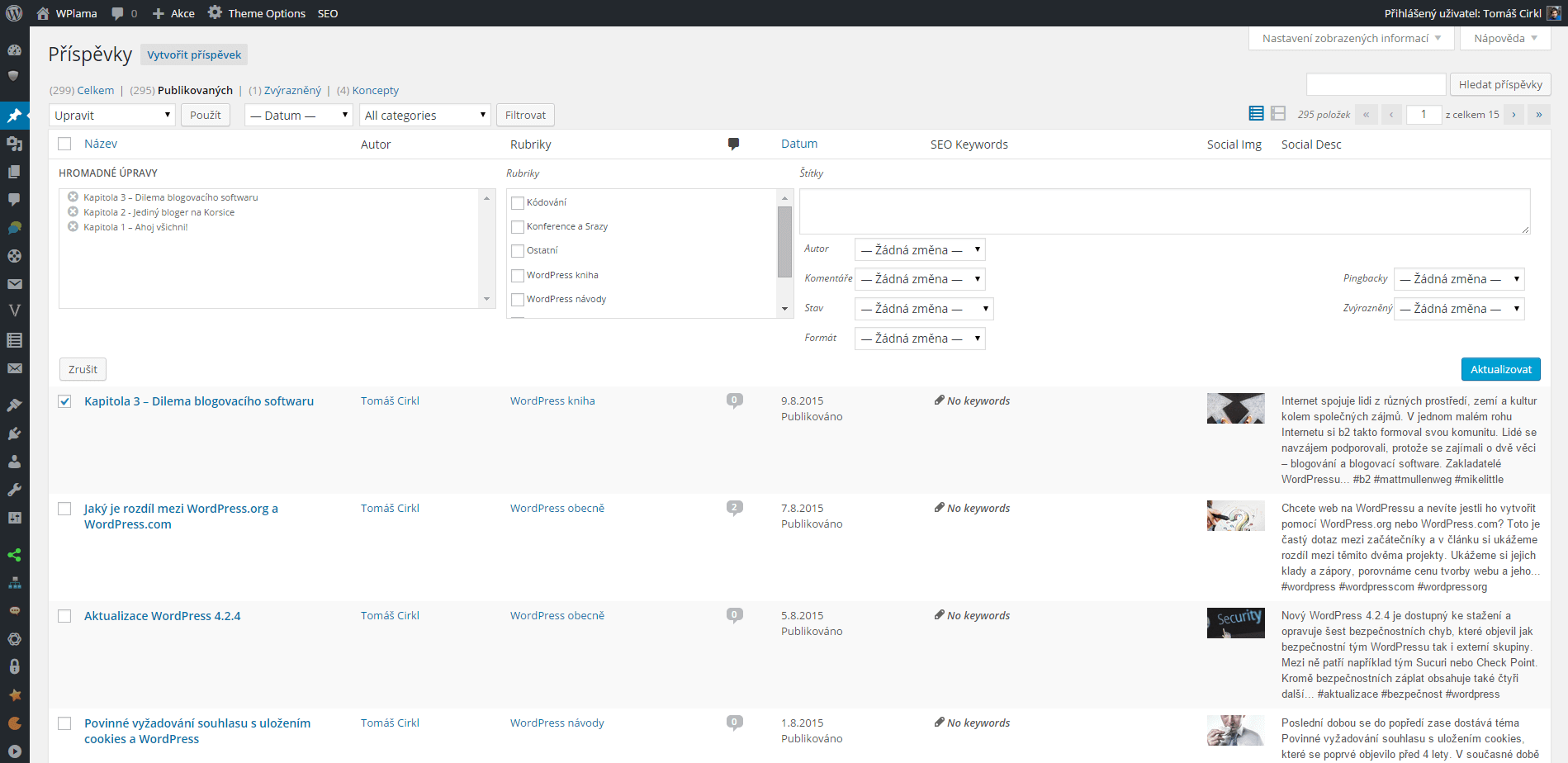Open the SEO admin bar menu
The height and width of the screenshot is (763, 1568).
(x=328, y=13)
